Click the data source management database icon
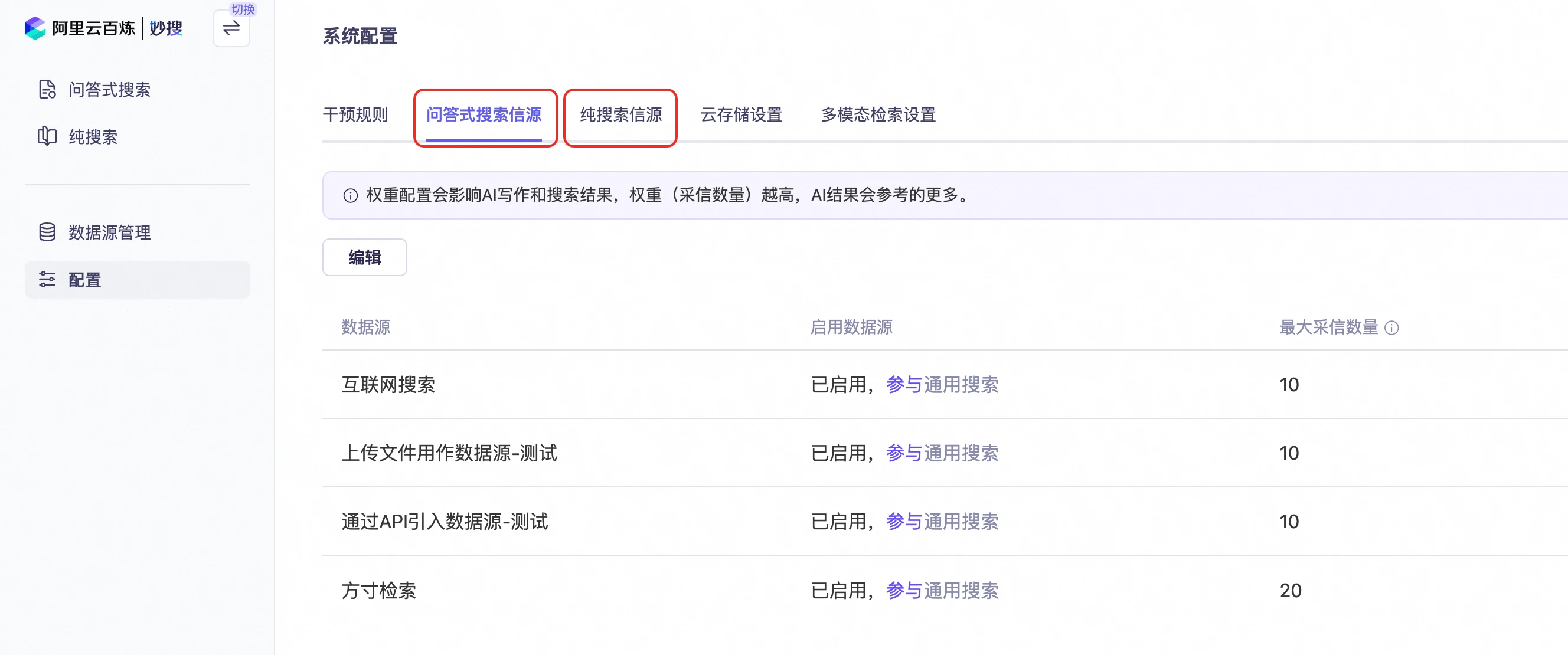 (47, 232)
